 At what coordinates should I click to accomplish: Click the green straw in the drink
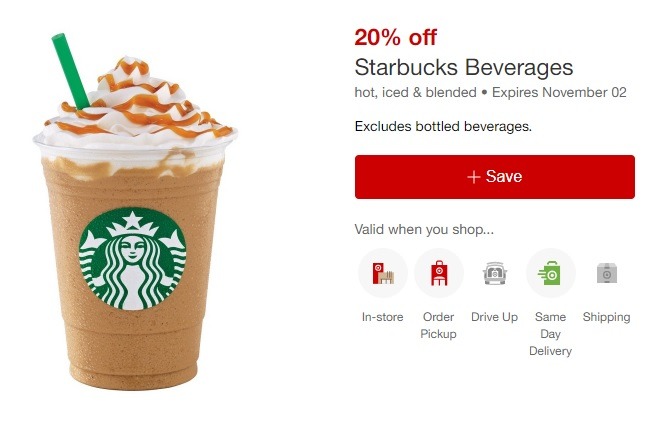click(70, 71)
